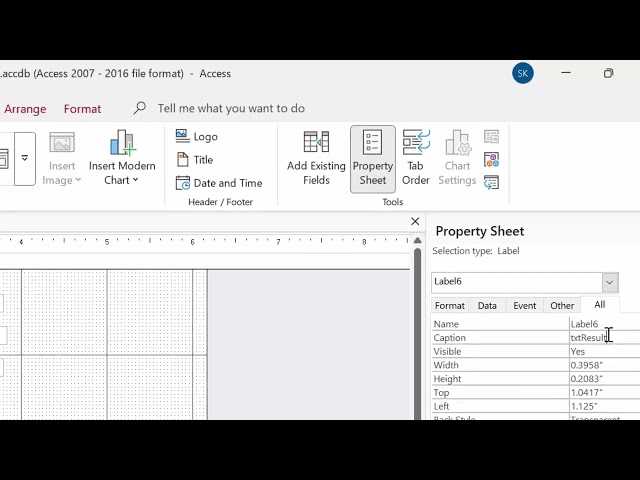Select the All property tab
This screenshot has height=480, width=640.
point(600,304)
